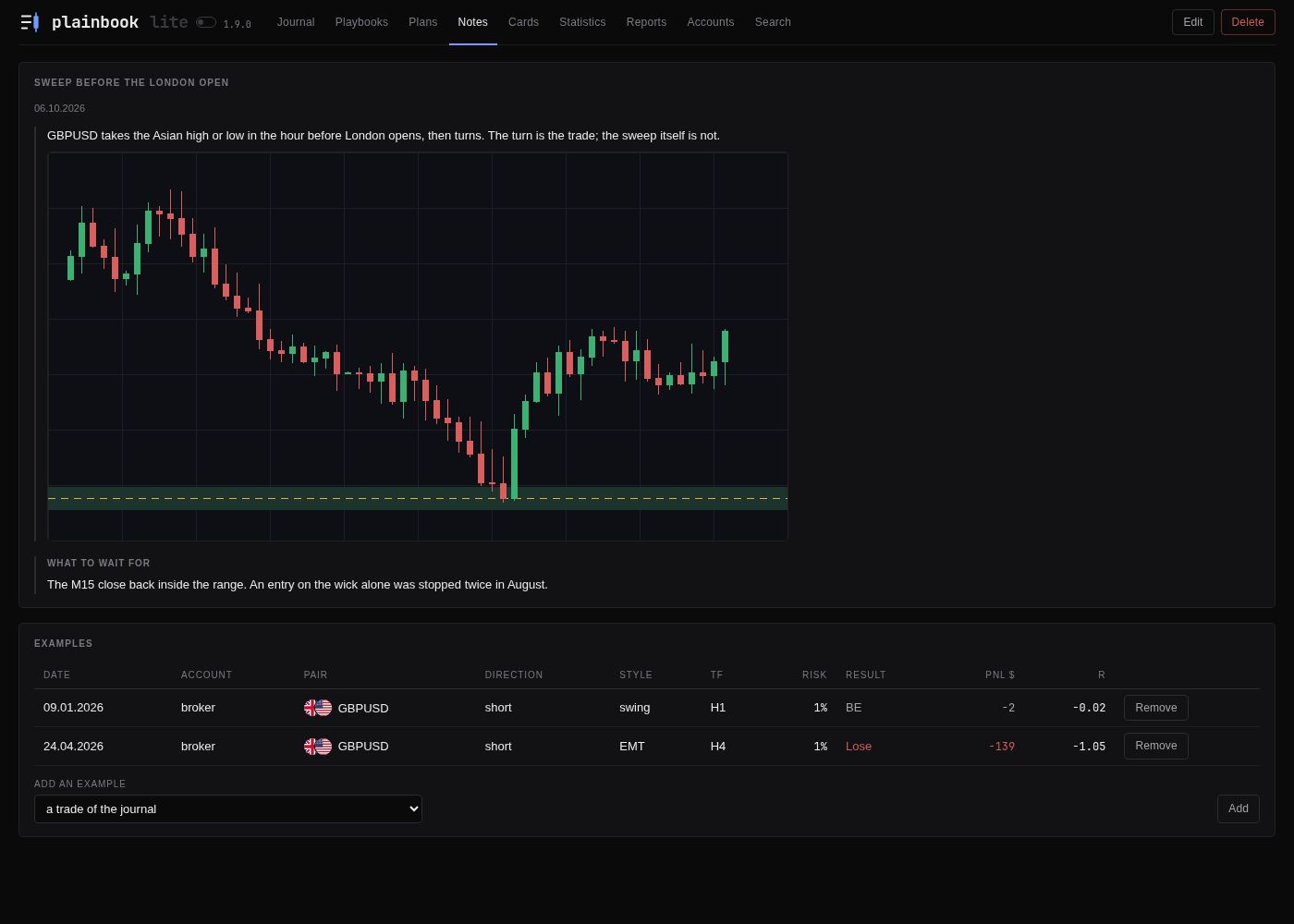Image resolution: width=1294 pixels, height=924 pixels.
Task: Open the Reports tab
Action: pos(646,22)
